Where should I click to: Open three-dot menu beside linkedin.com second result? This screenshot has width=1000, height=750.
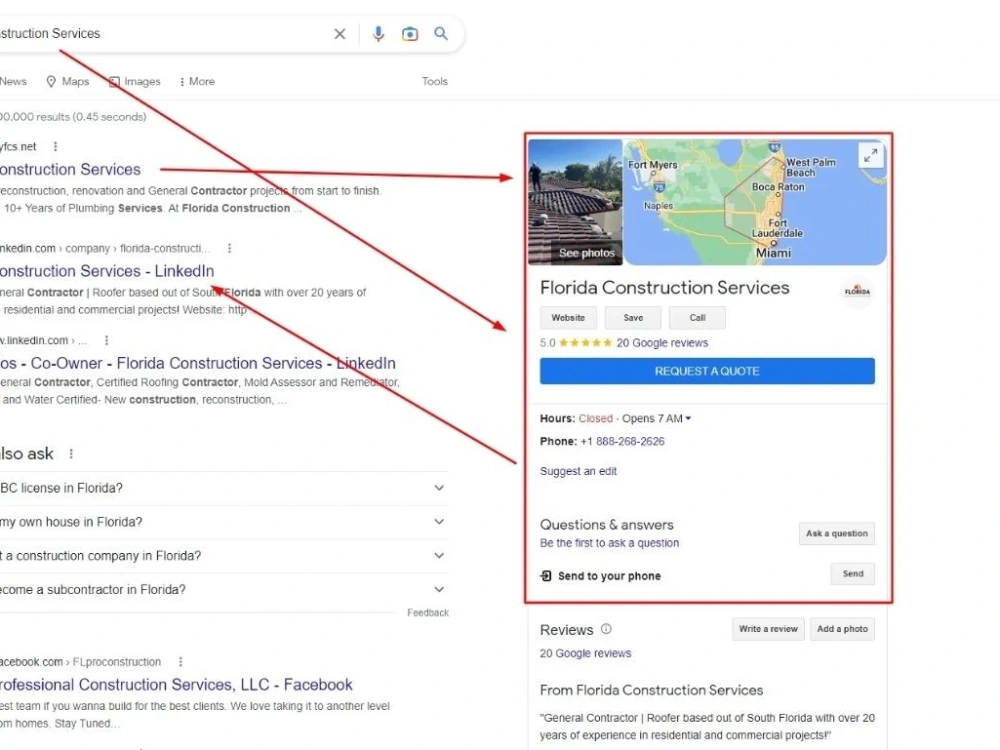pyautogui.click(x=107, y=341)
